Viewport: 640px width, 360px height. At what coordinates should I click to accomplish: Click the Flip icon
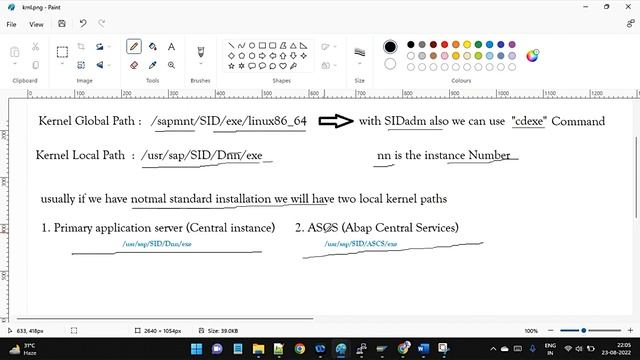(100, 65)
